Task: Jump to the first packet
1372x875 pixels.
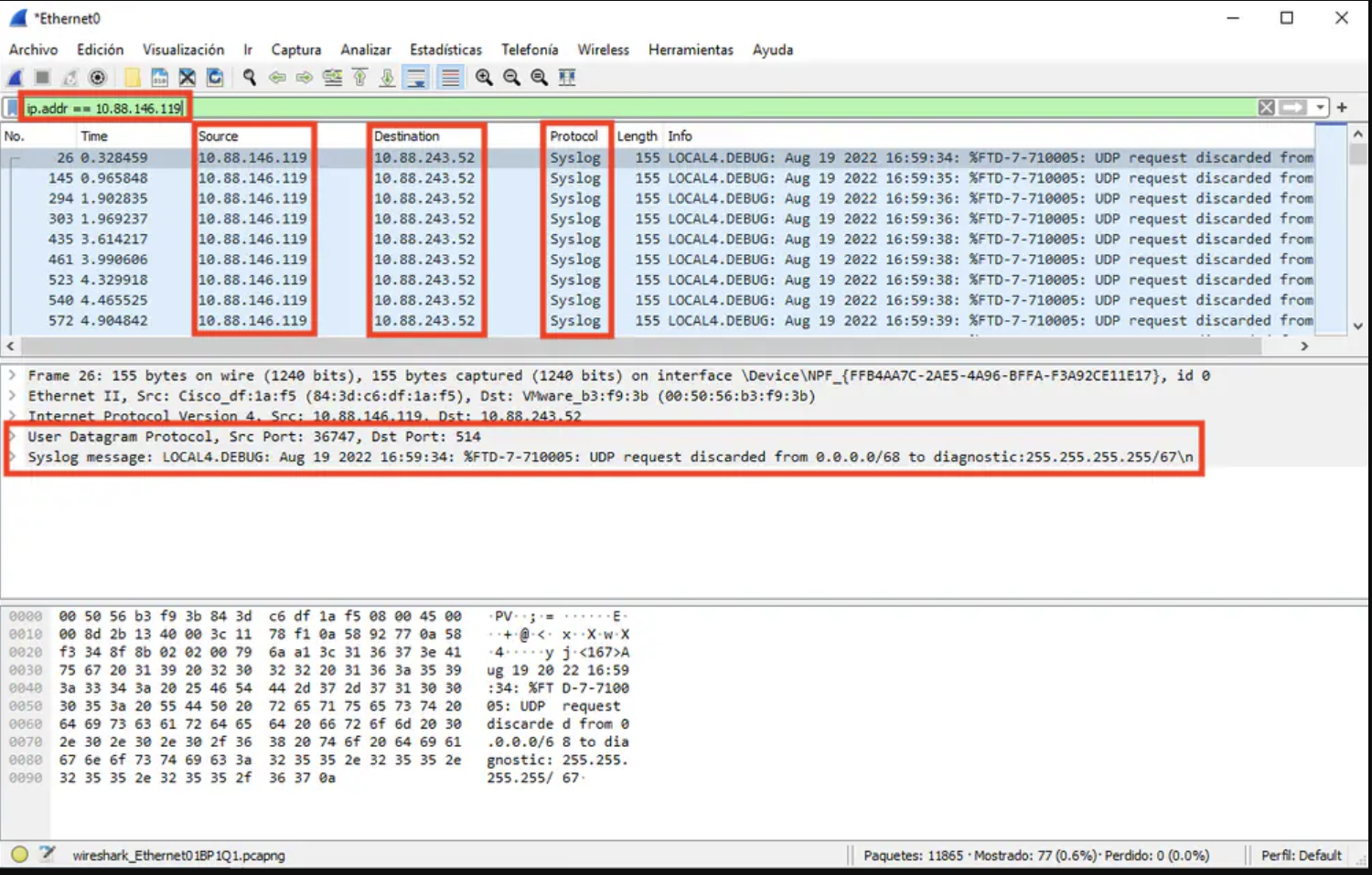Action: tap(359, 79)
